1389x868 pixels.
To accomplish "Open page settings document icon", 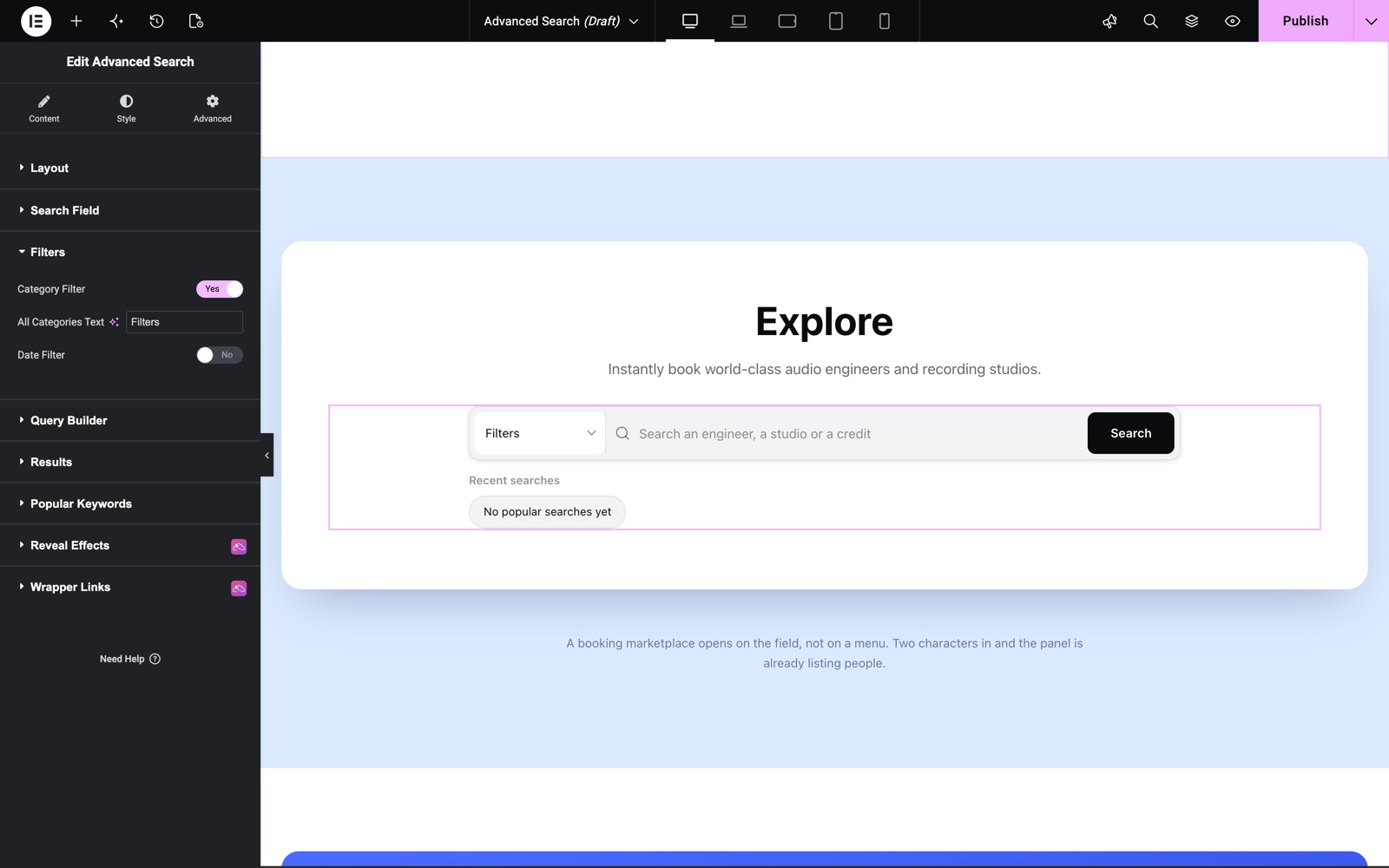I will click(195, 21).
